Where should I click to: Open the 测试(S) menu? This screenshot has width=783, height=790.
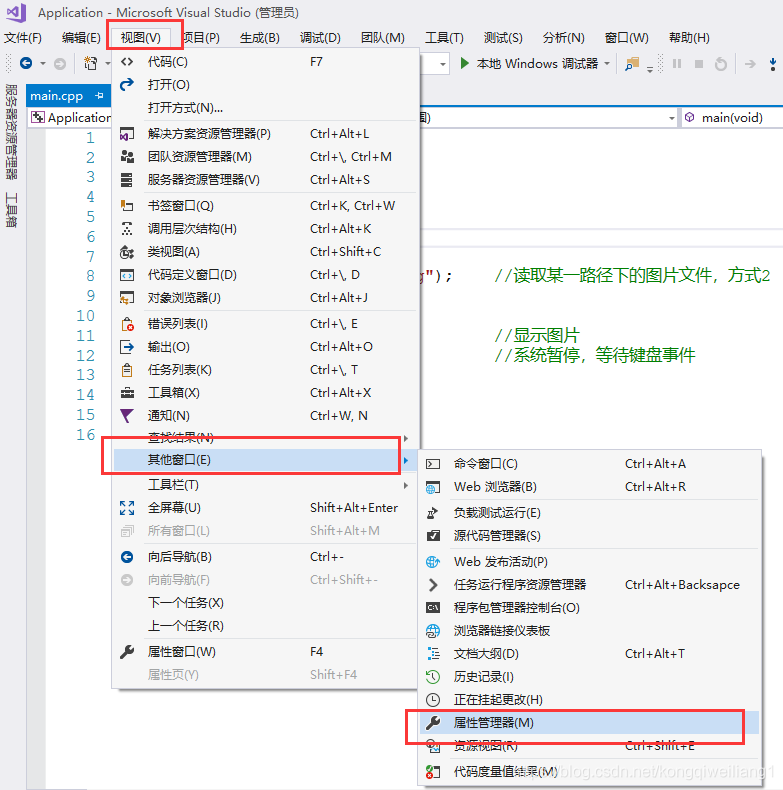click(503, 38)
